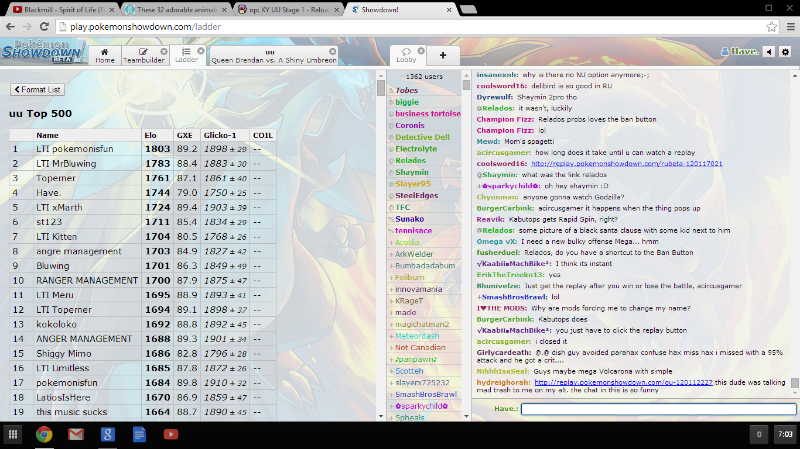
Task: Select user Relados in user list
Action: 410,161
